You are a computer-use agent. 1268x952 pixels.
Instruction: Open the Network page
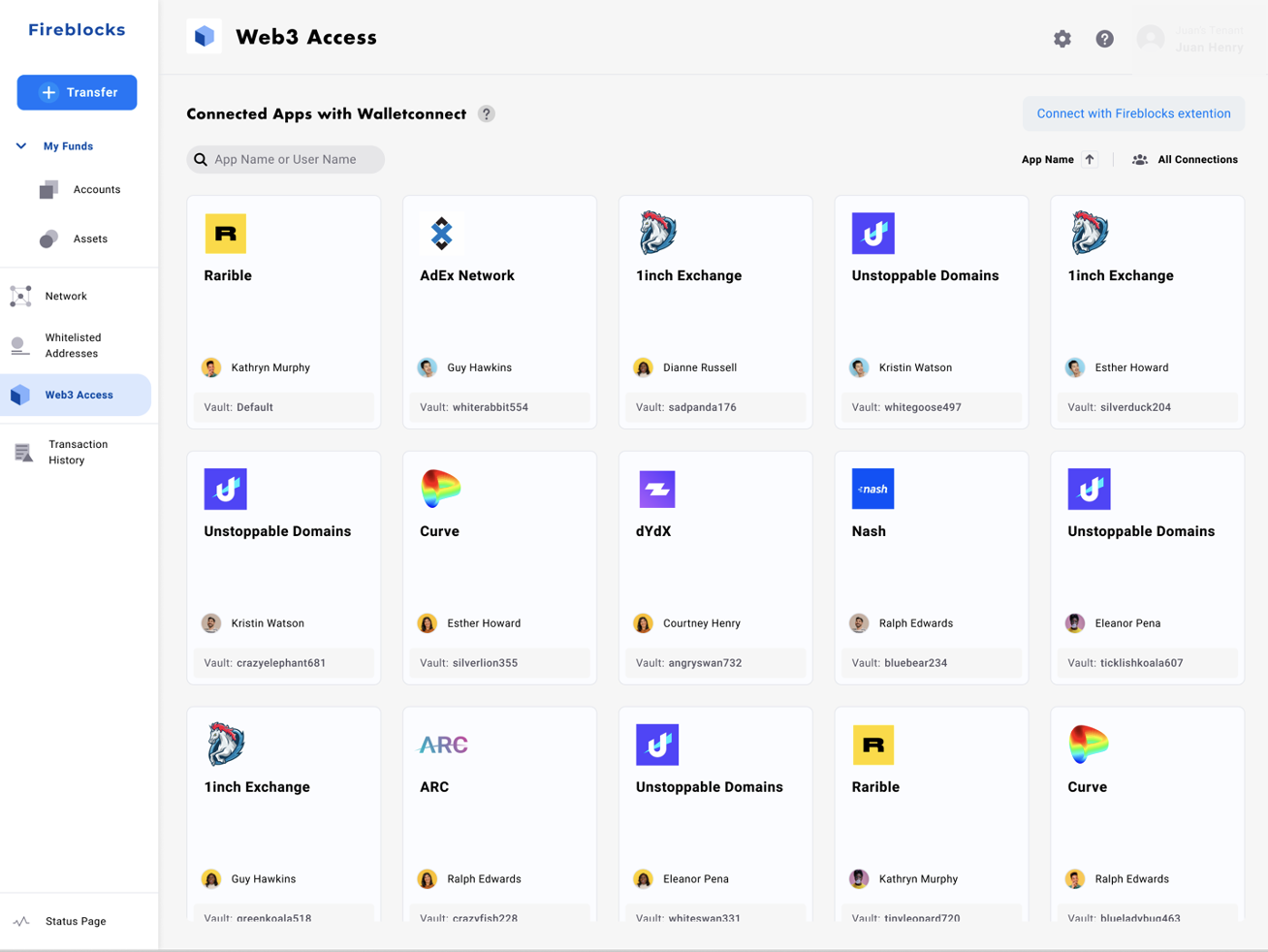[48, 296]
